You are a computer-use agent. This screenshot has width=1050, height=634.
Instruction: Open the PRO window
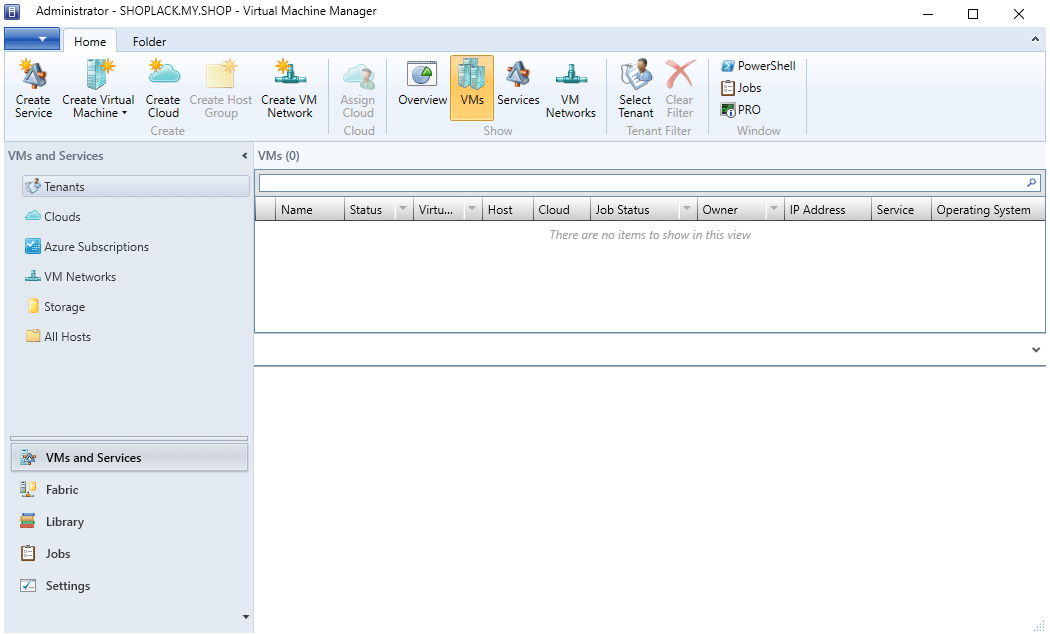(x=741, y=110)
